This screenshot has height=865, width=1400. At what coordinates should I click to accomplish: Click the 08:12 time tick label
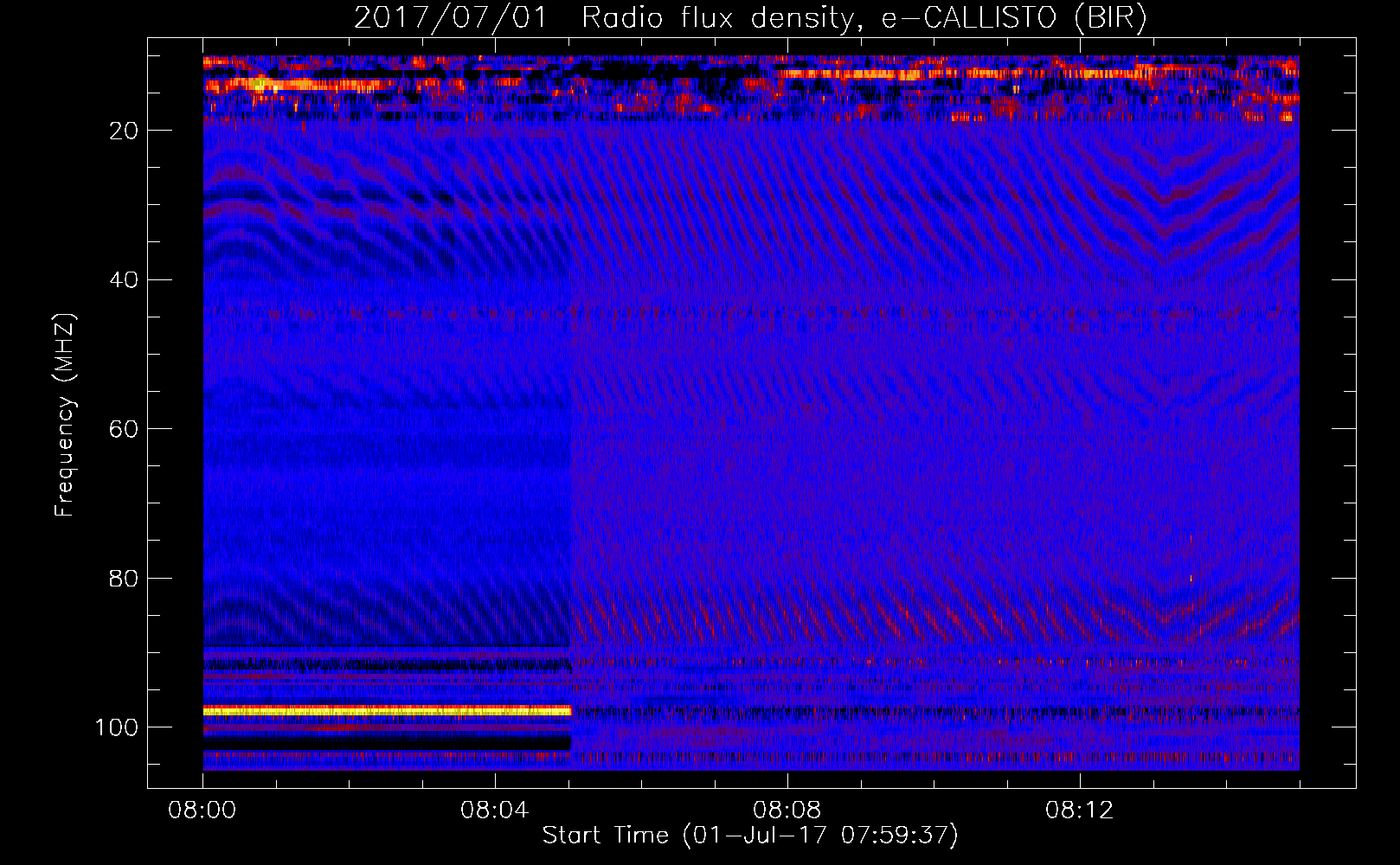1080,811
